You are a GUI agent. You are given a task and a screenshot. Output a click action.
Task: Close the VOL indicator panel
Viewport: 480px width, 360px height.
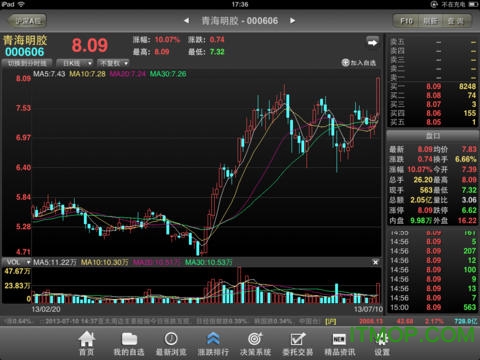(375, 262)
